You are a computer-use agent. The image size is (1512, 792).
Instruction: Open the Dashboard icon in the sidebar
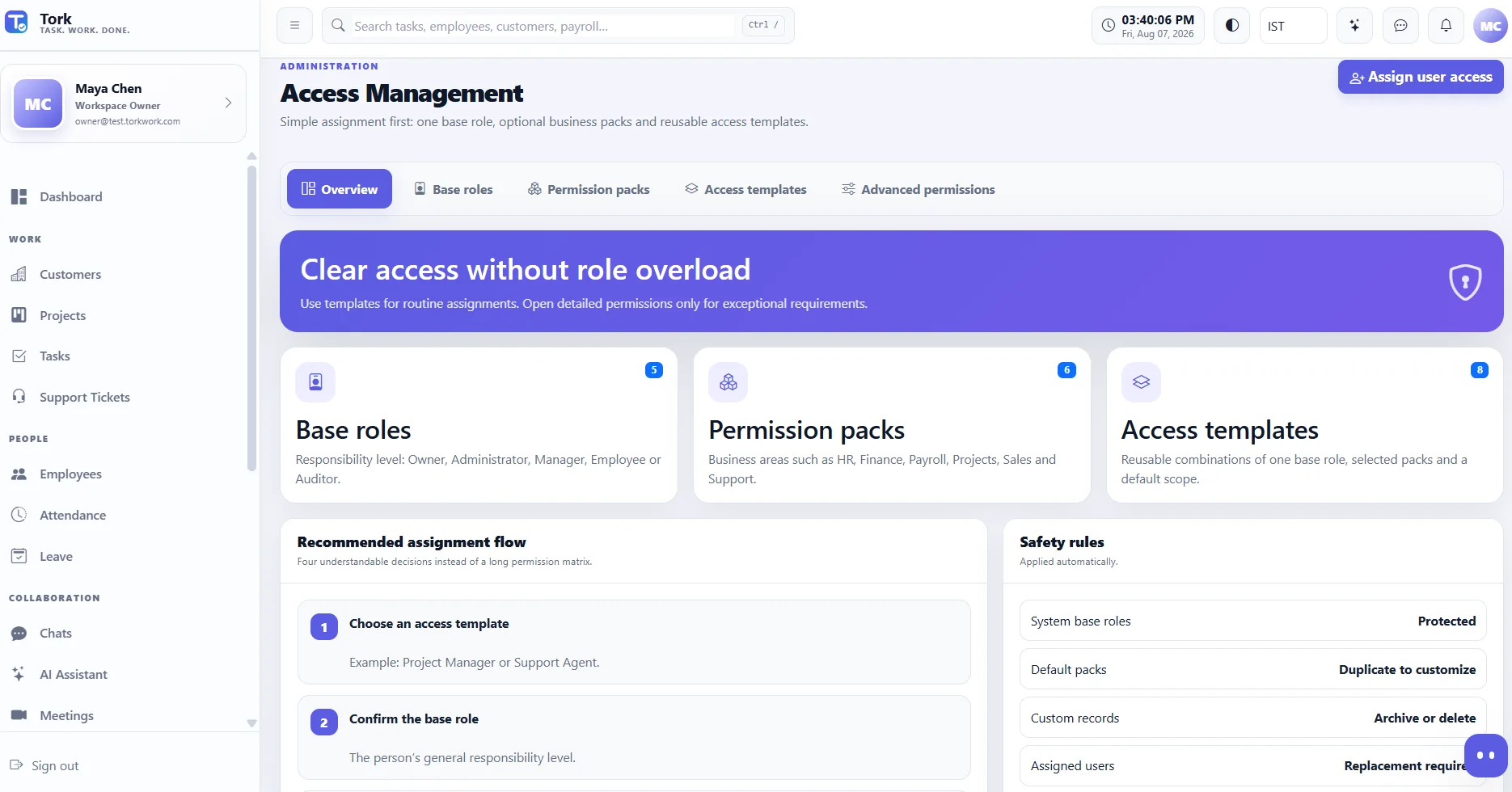pyautogui.click(x=19, y=196)
